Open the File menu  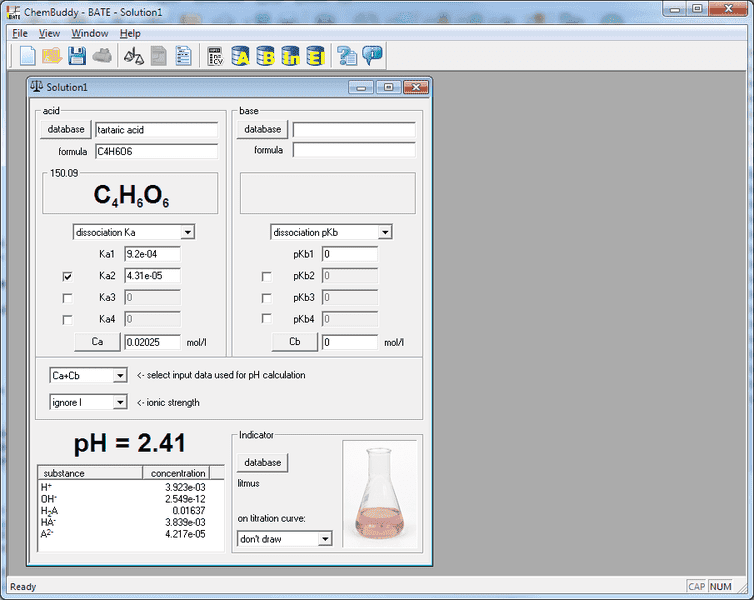(x=20, y=33)
